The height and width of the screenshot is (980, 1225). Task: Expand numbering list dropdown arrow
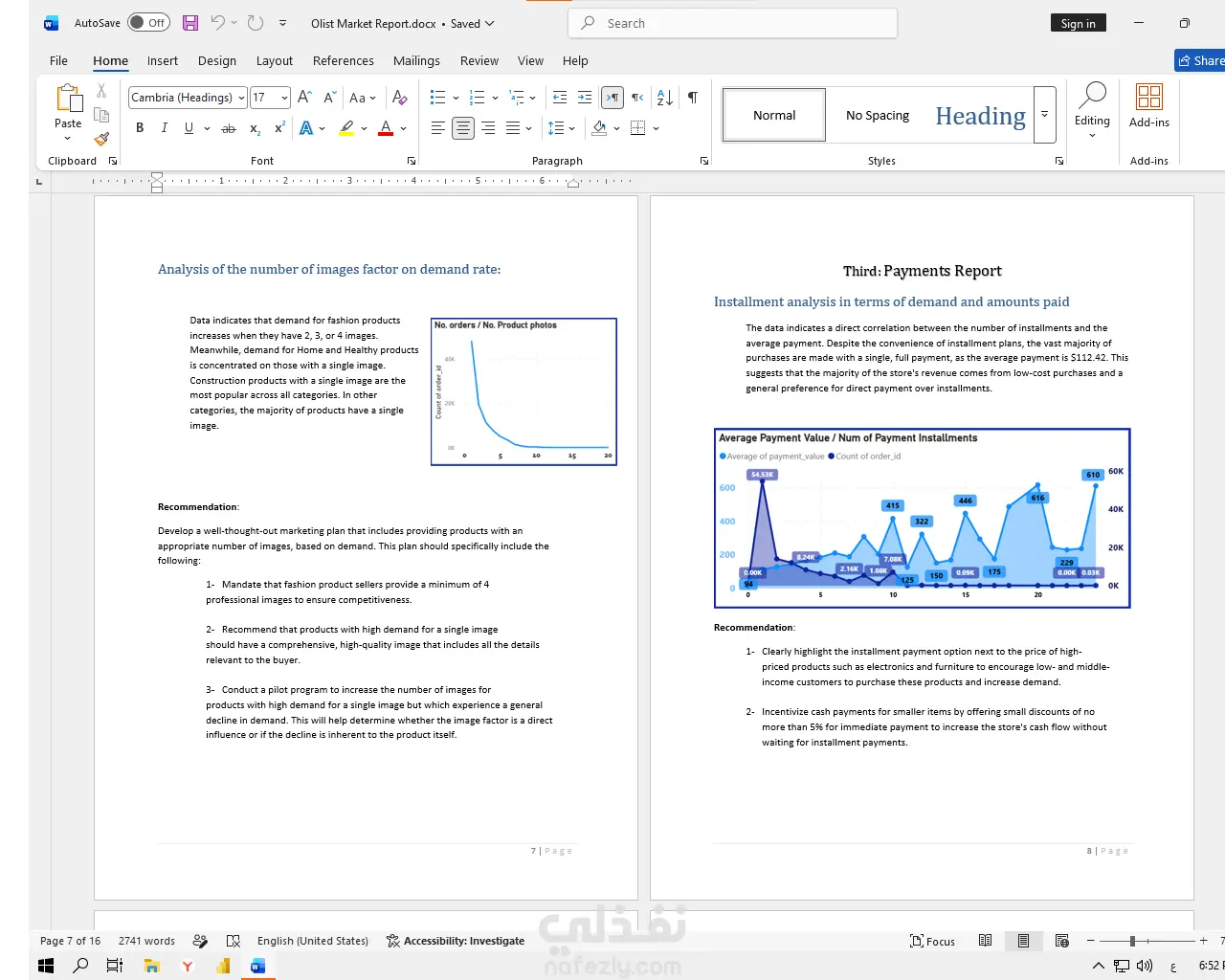pos(495,98)
